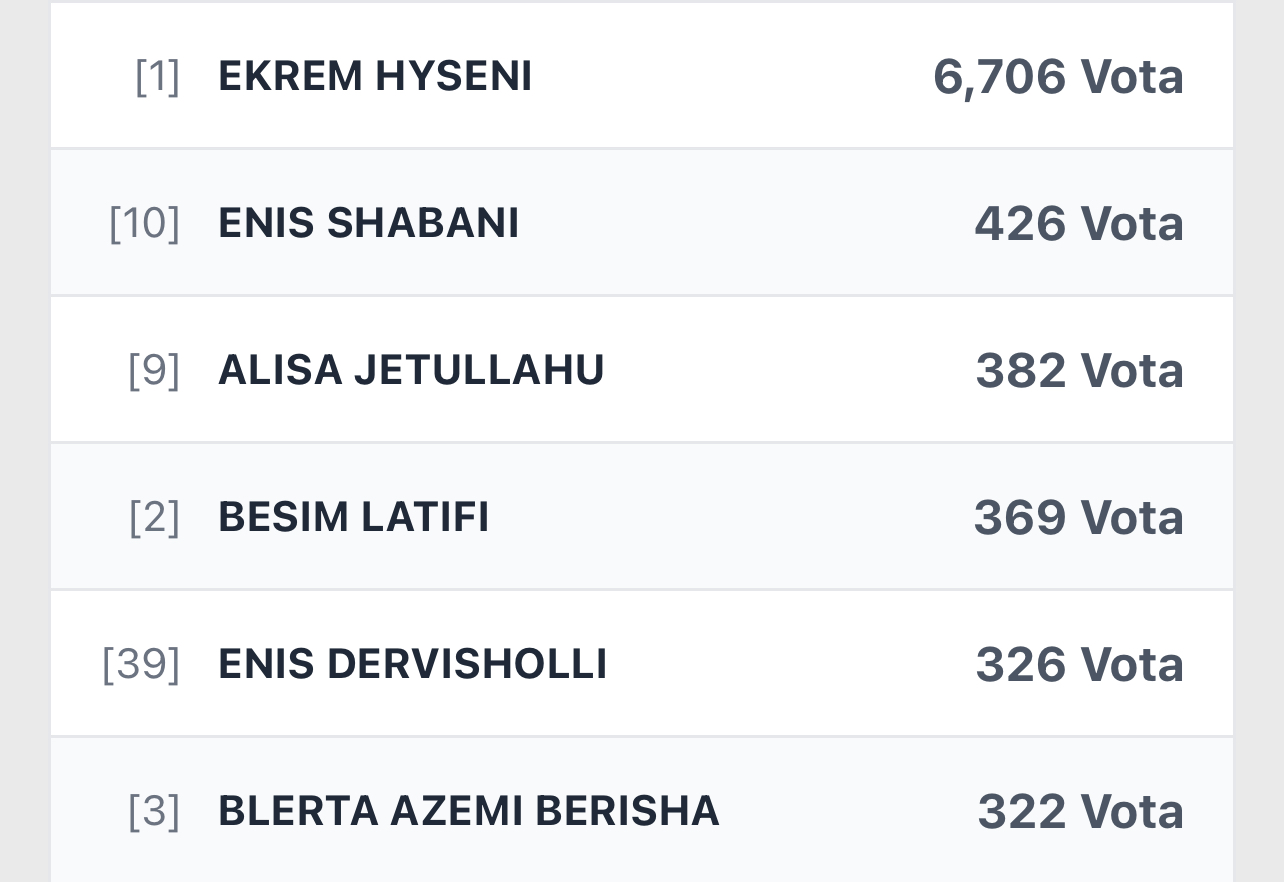Open ALISA JETULLAHU candidate entry
The height and width of the screenshot is (882, 1284).
pyautogui.click(x=411, y=370)
